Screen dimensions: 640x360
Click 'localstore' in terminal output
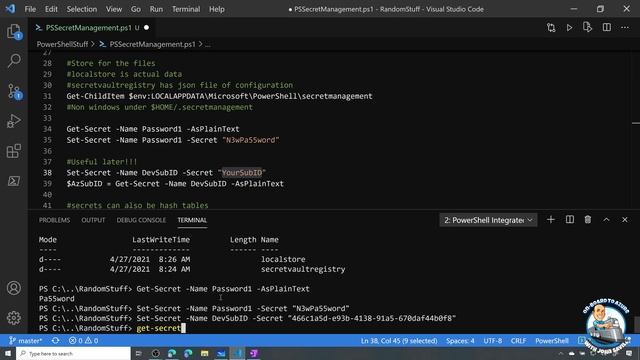283,259
